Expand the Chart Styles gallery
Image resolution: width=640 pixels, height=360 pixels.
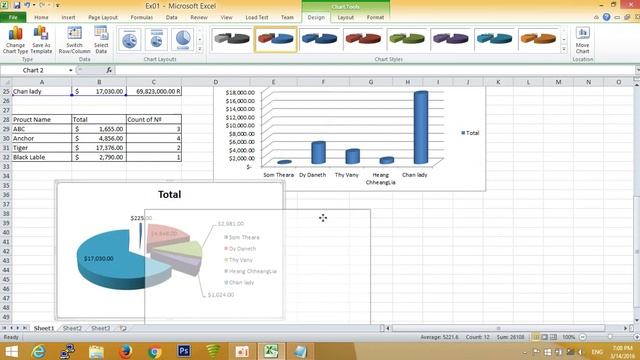pos(564,49)
